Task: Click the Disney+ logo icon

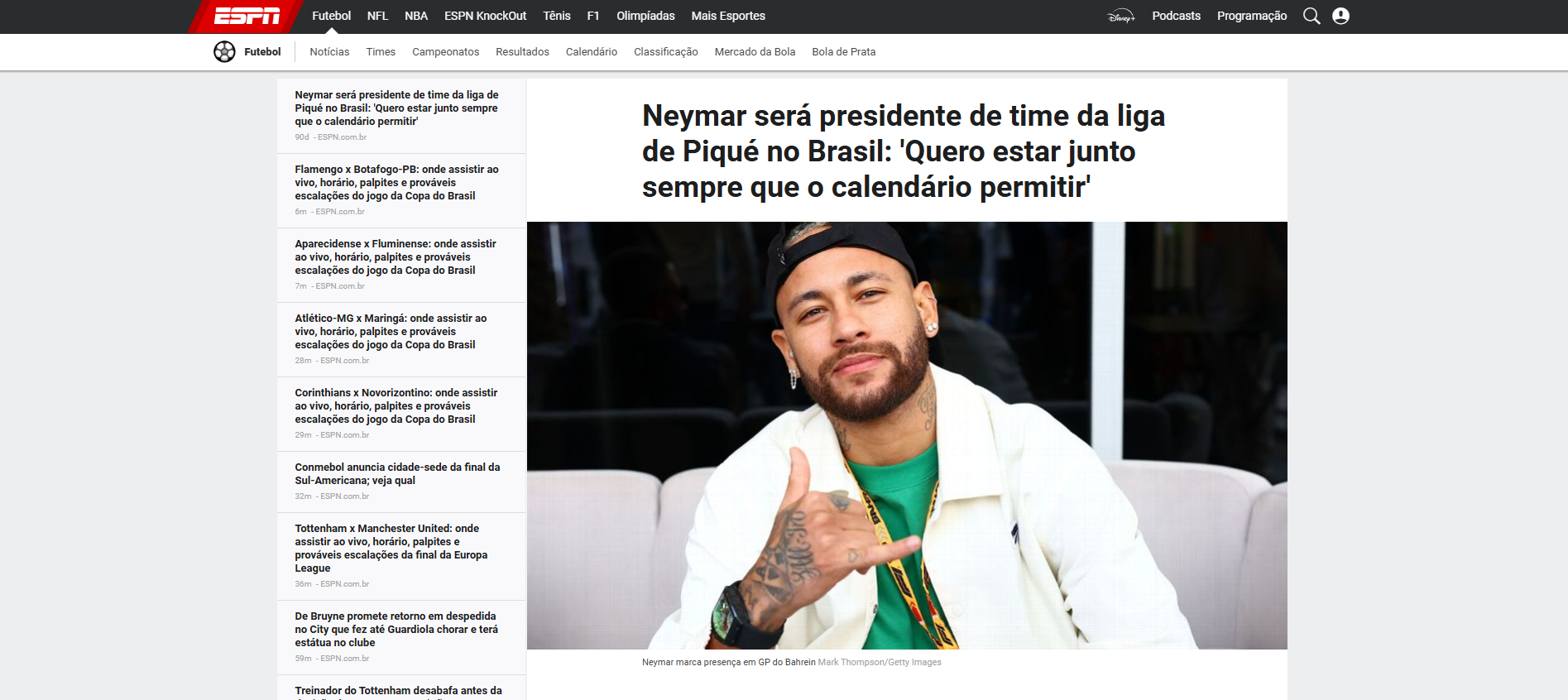Action: 1121,16
